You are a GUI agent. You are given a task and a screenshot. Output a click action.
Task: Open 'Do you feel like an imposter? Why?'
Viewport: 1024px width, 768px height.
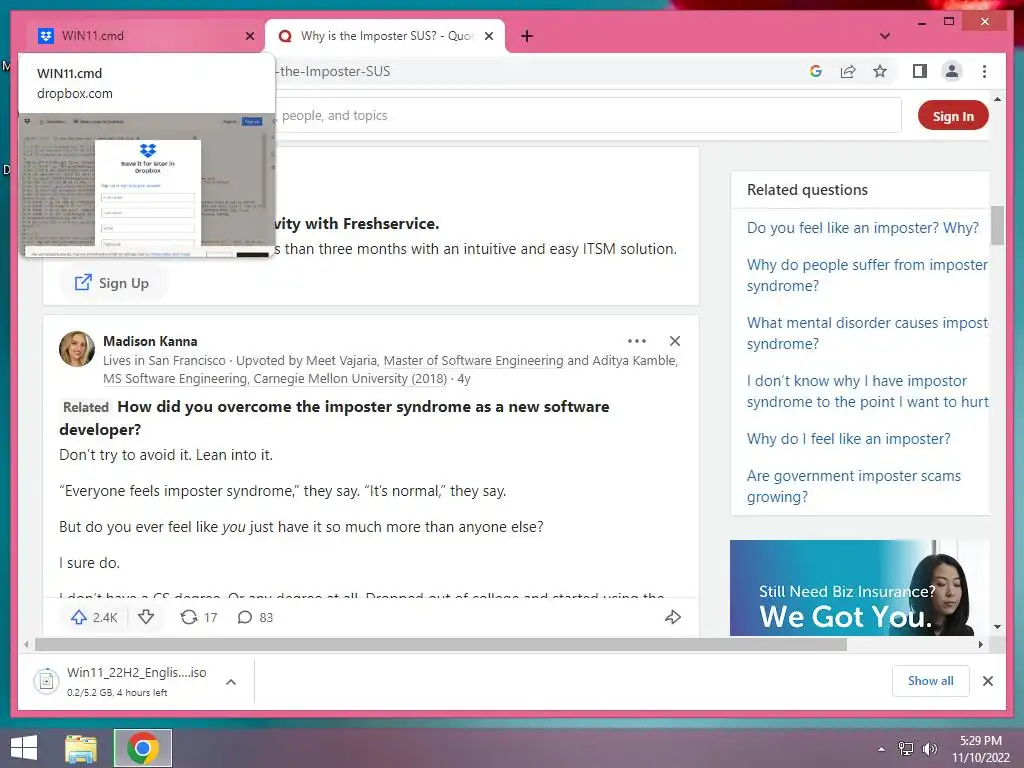click(863, 228)
